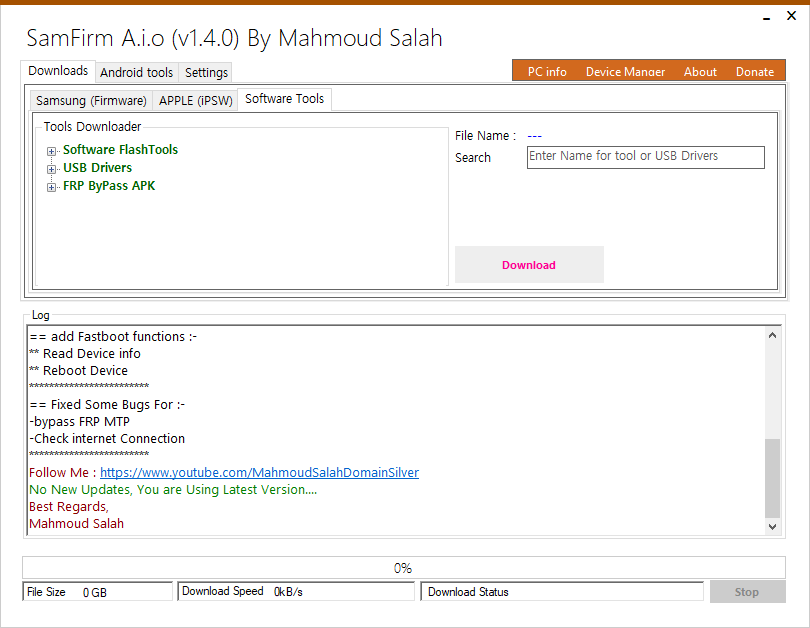Click the Donate button

tap(755, 72)
